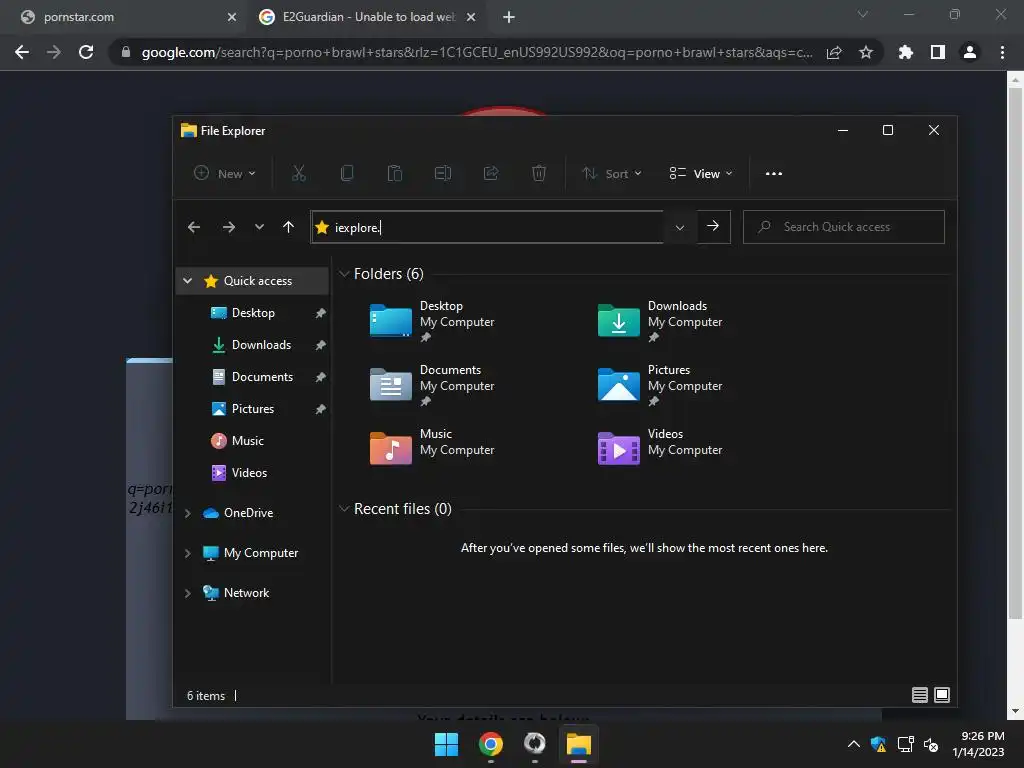Click the Paste icon in File Explorer toolbar
This screenshot has width=1024, height=768.
coord(394,173)
